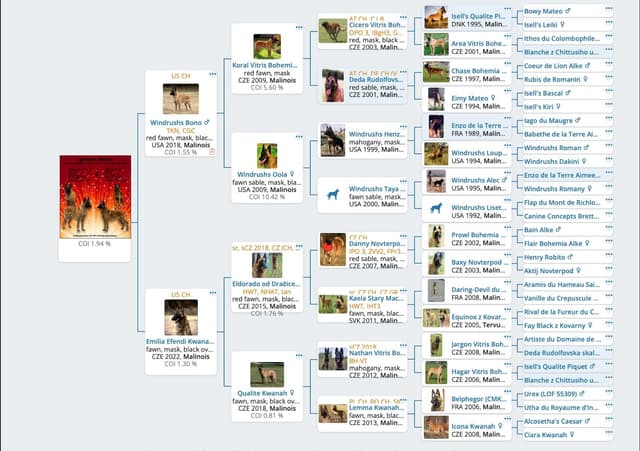This screenshot has height=451, width=640.
Task: Open the three-dot menu on Windrushs Bono card
Action: tap(213, 75)
